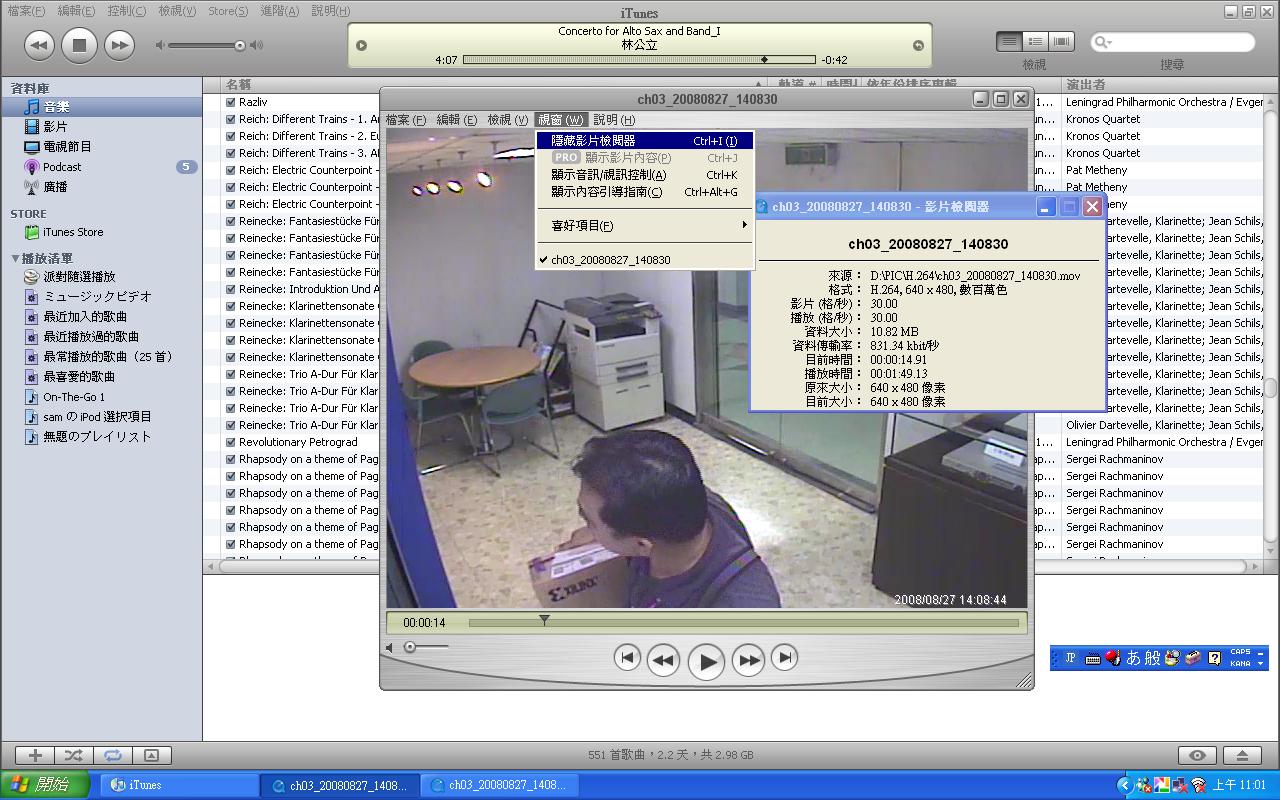The image size is (1280, 800).
Task: Click the iTunes volume slider knob
Action: click(x=240, y=45)
